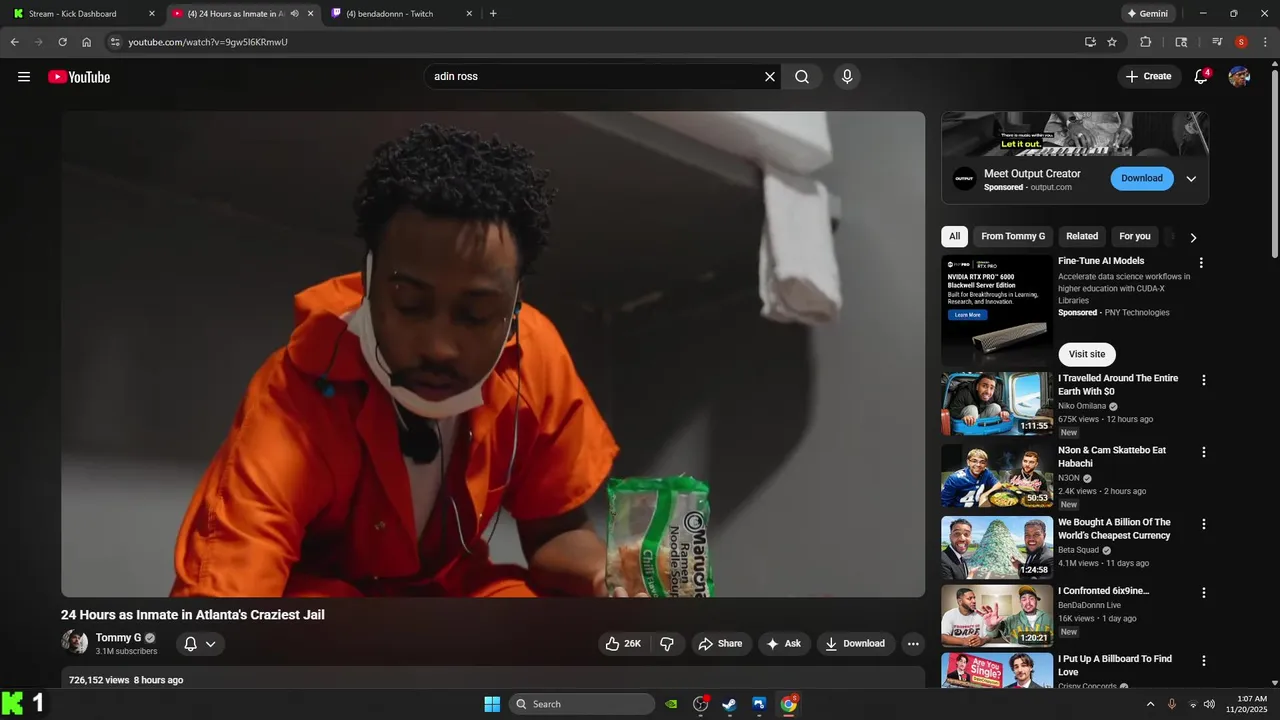Click the video player to pause

click(x=493, y=354)
